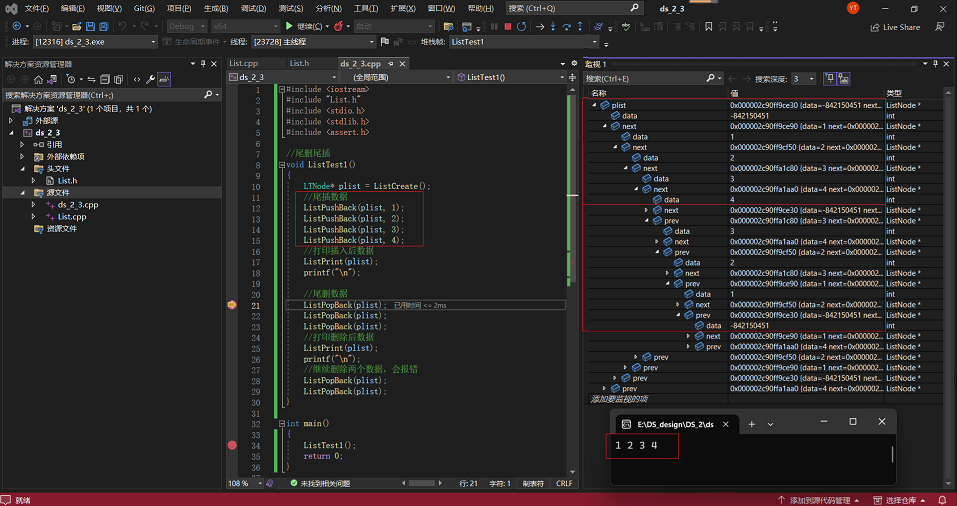Screen dimensions: 957x506
Task: Click the Step Into icon
Action: (553, 27)
